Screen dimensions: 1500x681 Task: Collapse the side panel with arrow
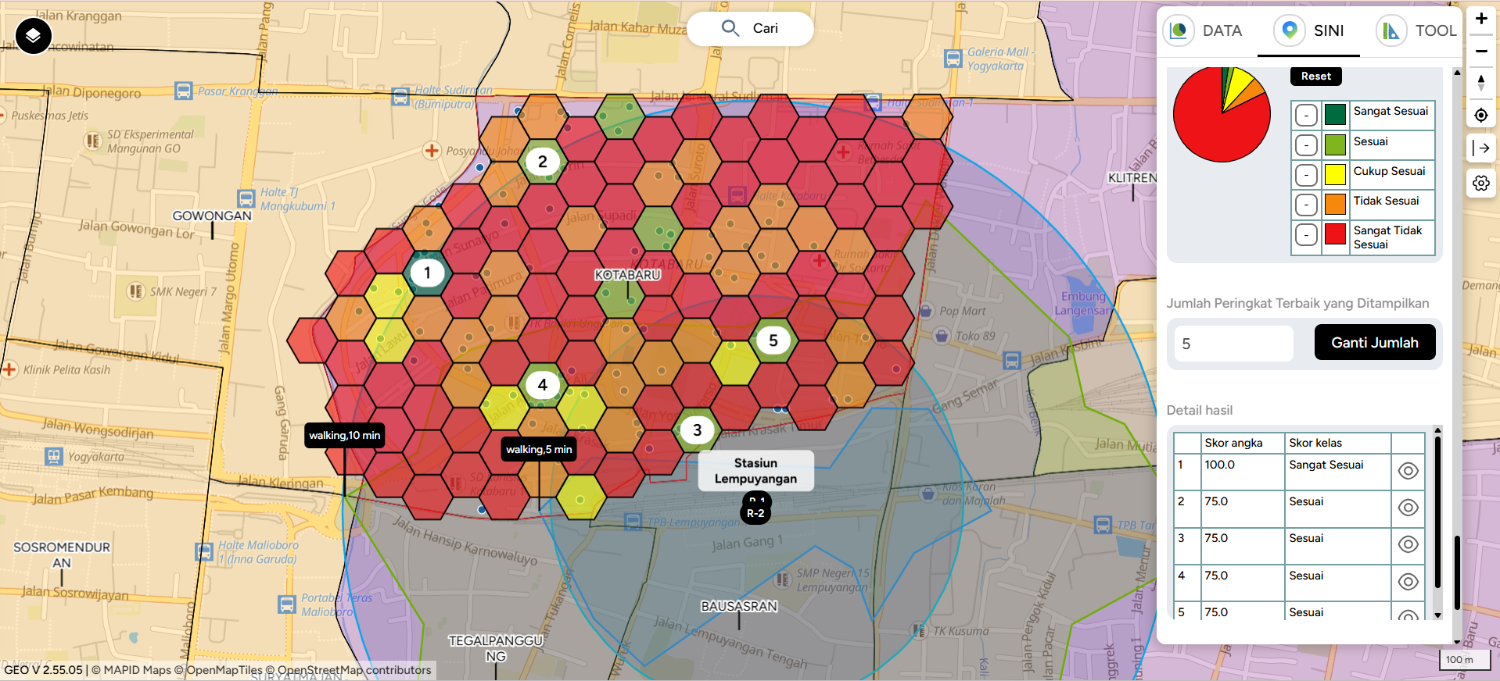[x=1481, y=148]
